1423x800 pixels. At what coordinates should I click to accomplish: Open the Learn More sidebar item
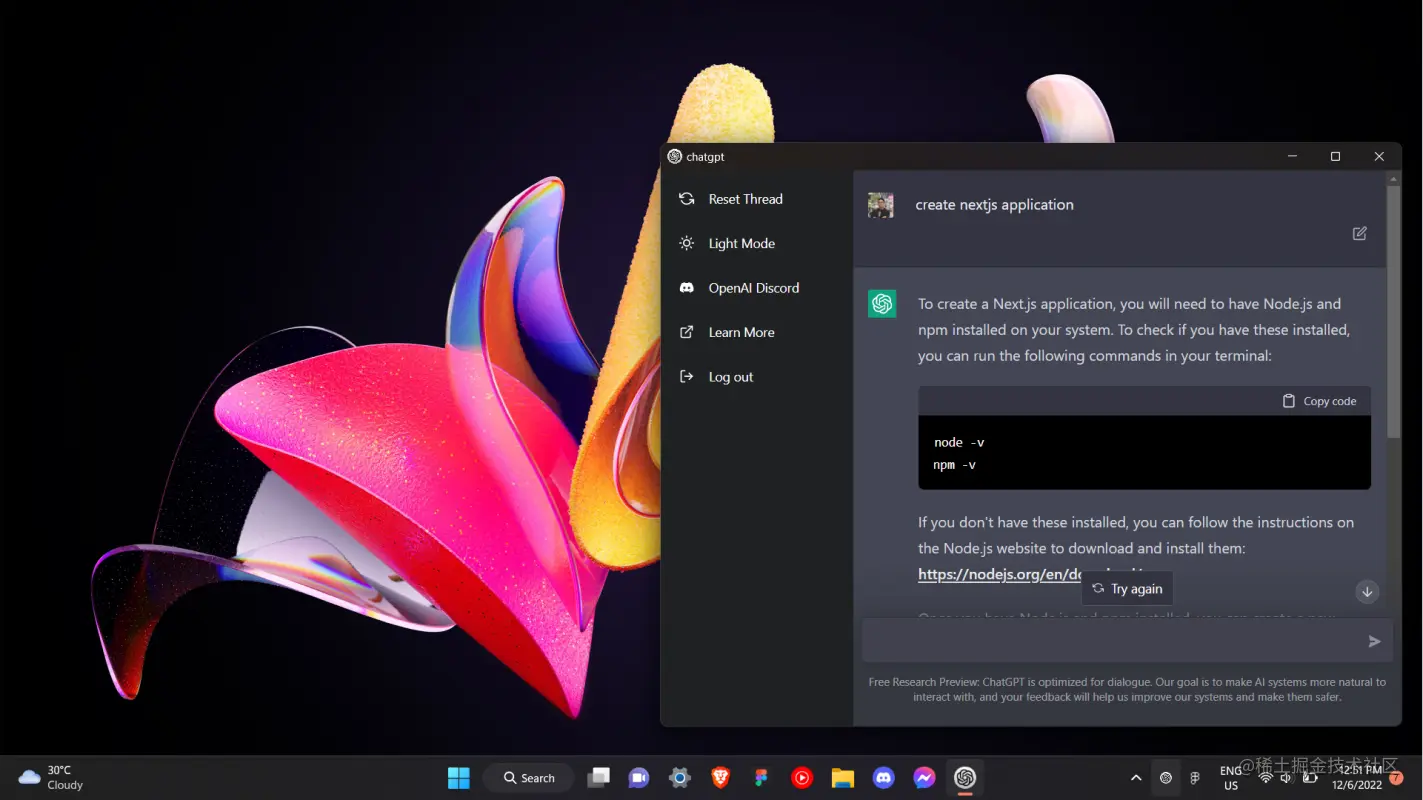(726, 332)
